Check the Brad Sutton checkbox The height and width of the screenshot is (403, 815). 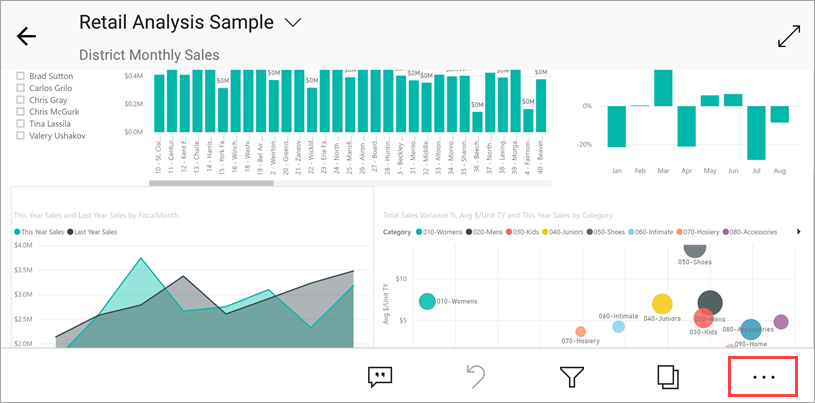20,76
